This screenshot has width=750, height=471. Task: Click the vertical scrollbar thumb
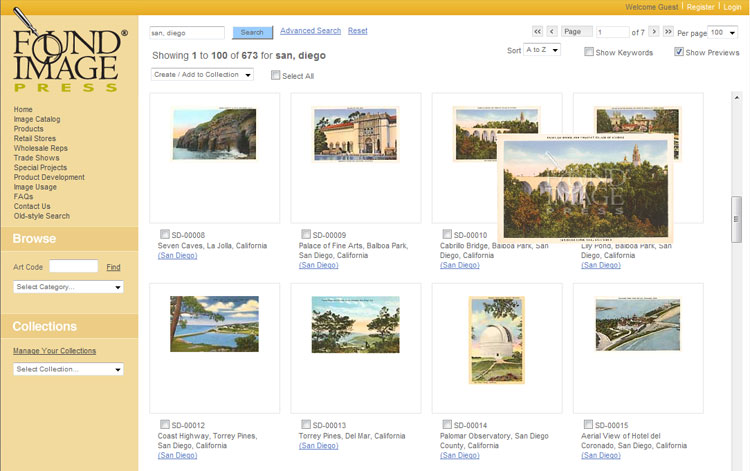(x=736, y=219)
